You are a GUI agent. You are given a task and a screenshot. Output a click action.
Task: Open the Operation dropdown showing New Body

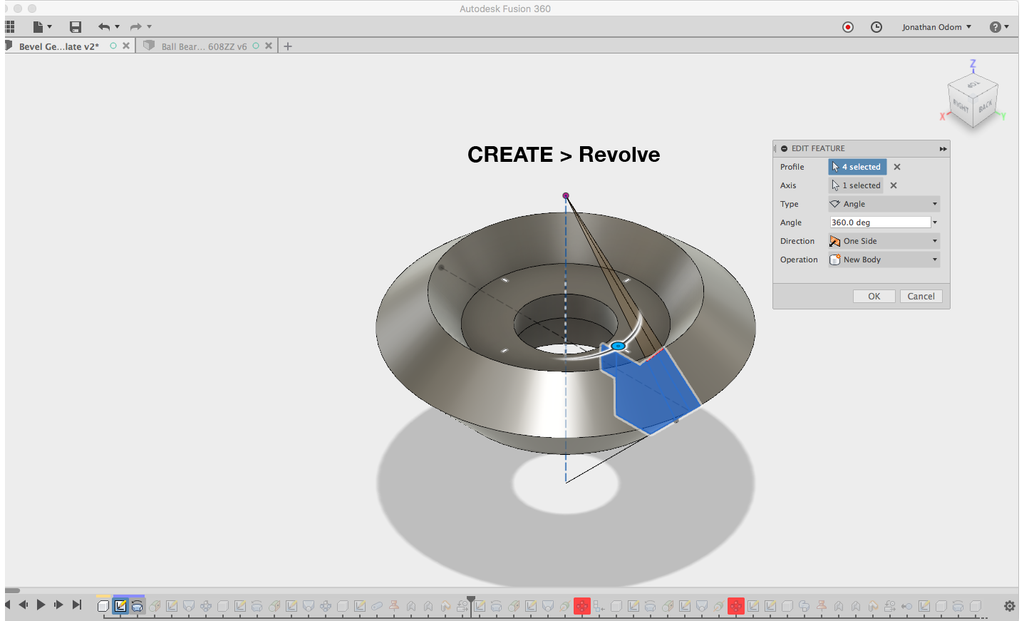[884, 260]
